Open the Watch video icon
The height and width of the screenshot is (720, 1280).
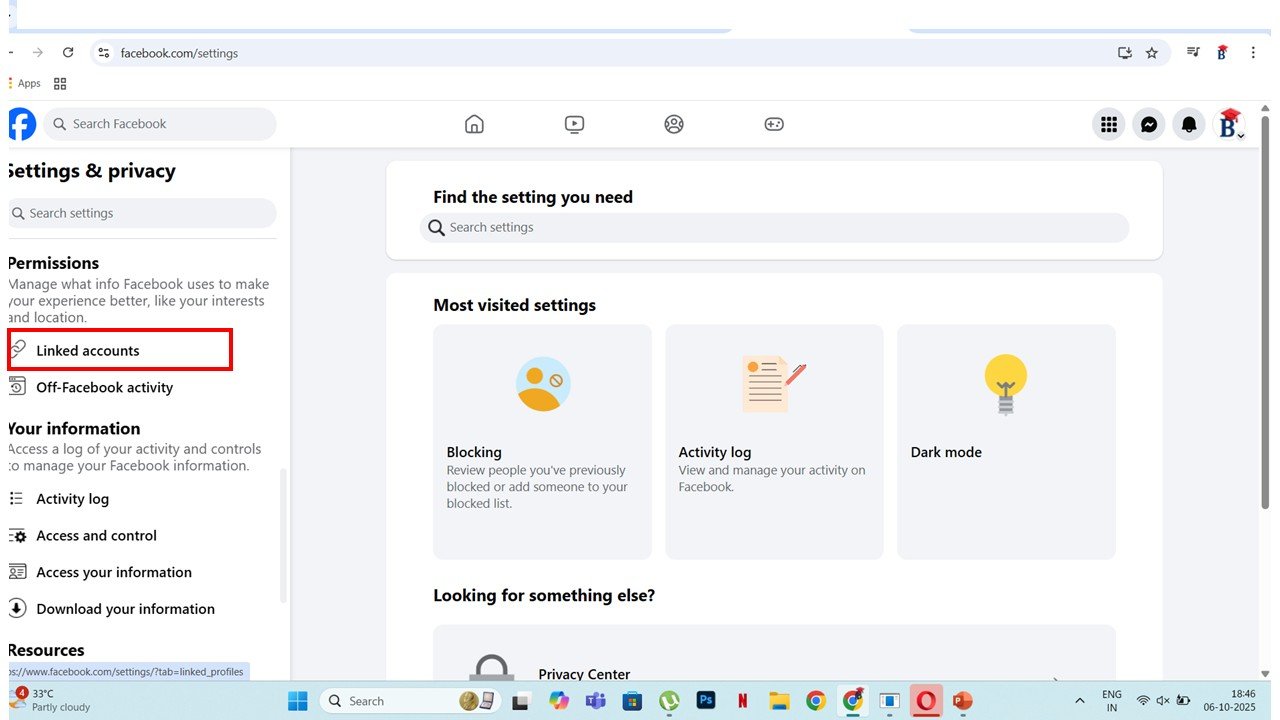point(574,124)
